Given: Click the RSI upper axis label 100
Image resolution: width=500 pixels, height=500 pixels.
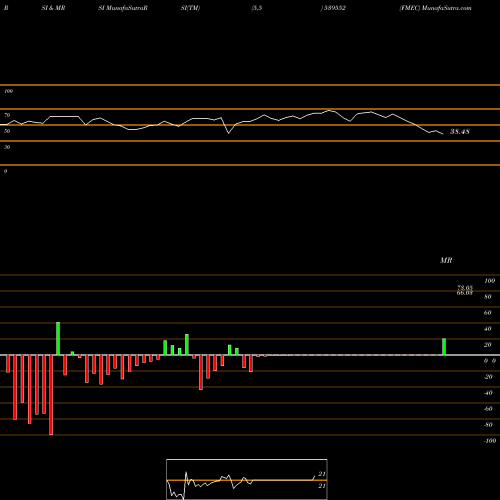Looking at the screenshot, I should point(8,91).
